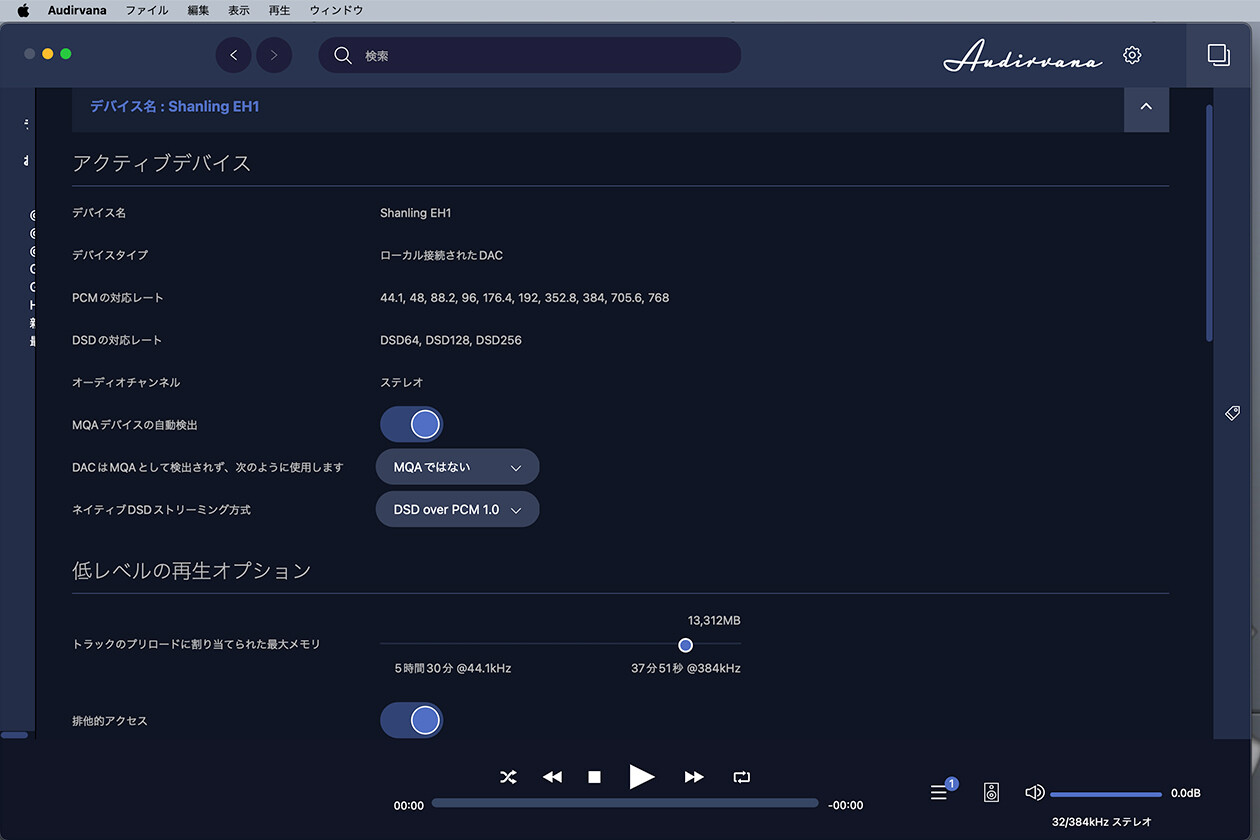The image size is (1260, 840).
Task: Open the 再生 menu
Action: click(x=280, y=10)
